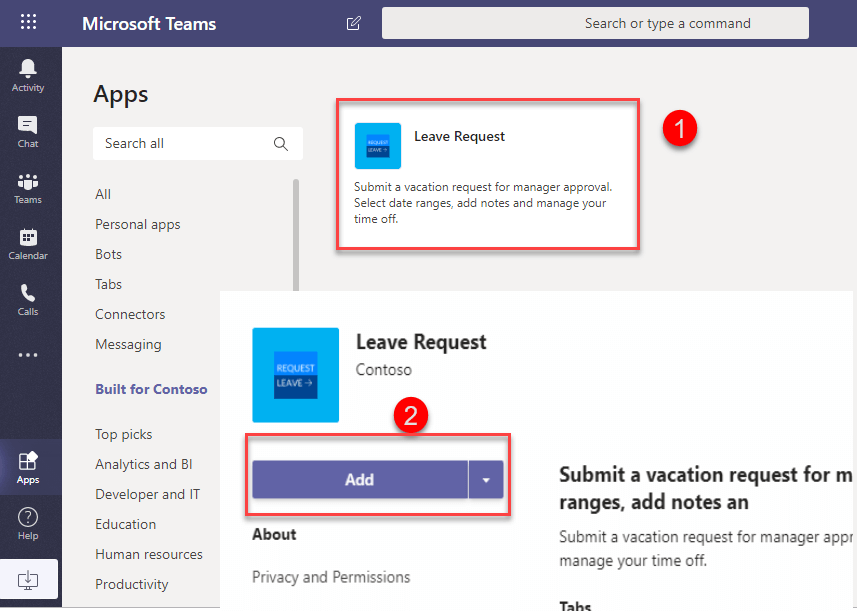Open the app launcher waffle icon

click(28, 22)
